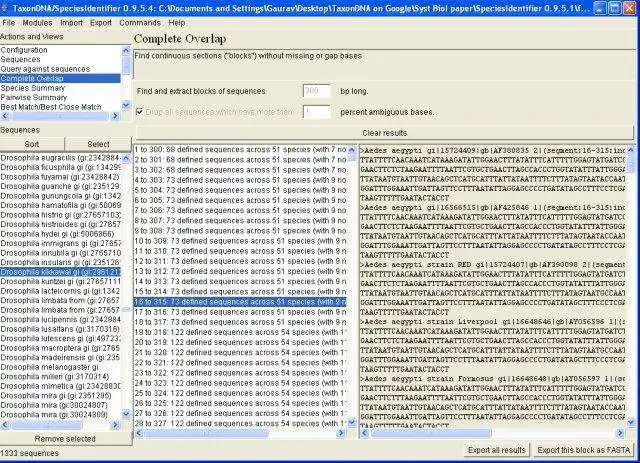
Task: Select Species Summary view
Action: pyautogui.click(x=60, y=88)
